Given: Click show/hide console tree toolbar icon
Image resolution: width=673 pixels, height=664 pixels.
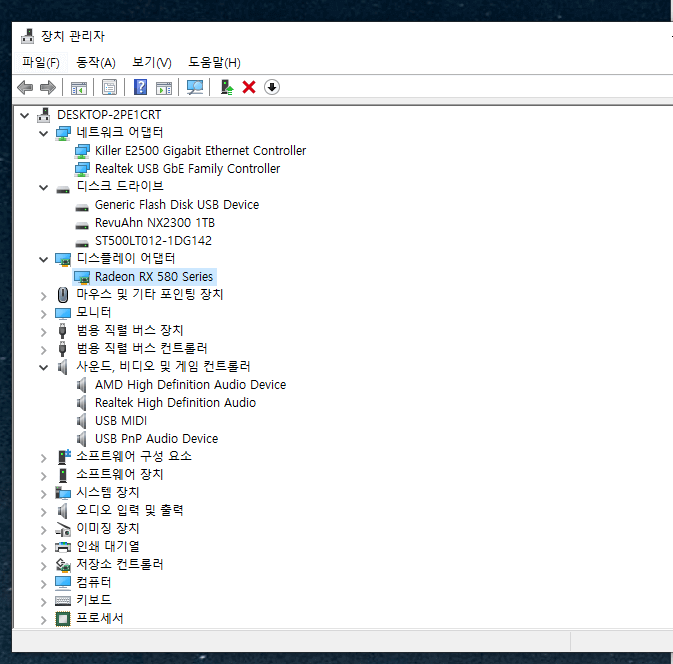Looking at the screenshot, I should 79,88.
